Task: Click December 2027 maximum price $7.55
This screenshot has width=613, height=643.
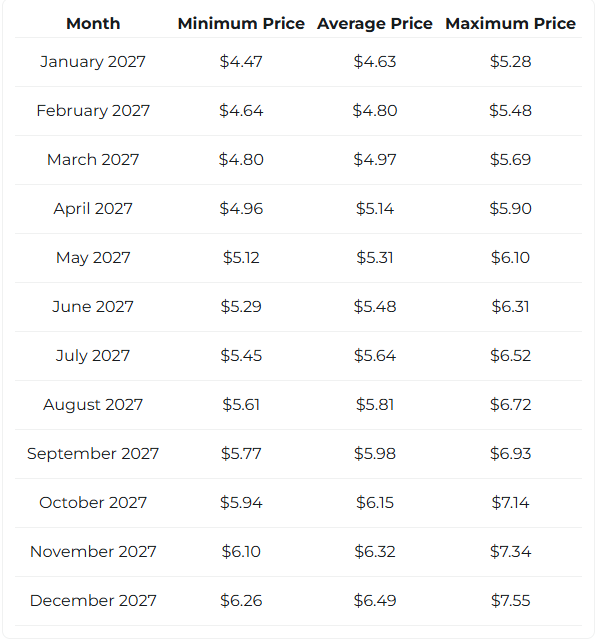Action: [x=510, y=601]
